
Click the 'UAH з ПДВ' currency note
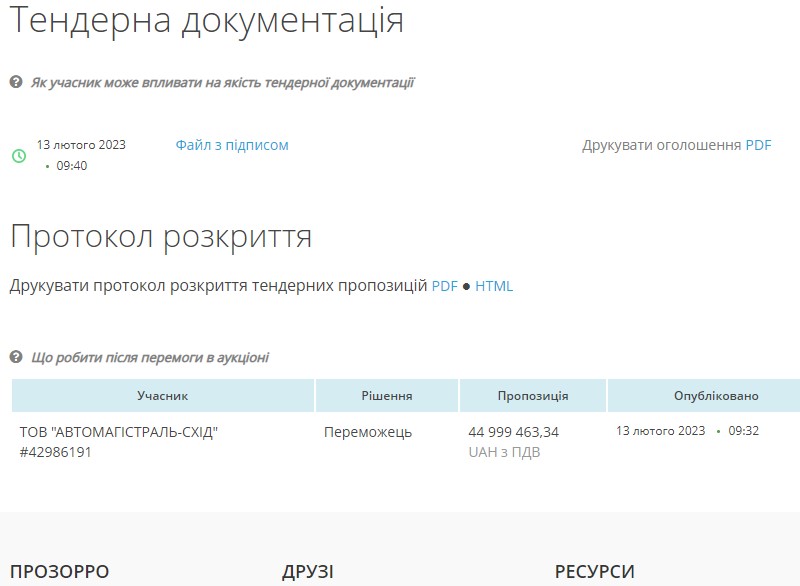tap(504, 452)
